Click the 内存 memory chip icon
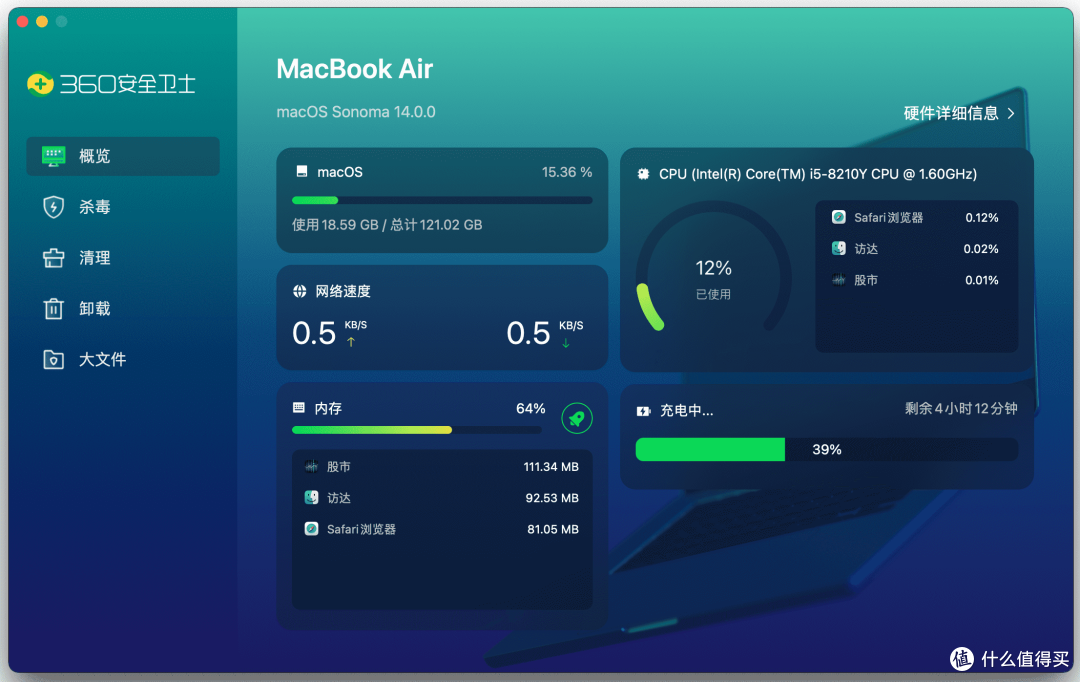 299,408
